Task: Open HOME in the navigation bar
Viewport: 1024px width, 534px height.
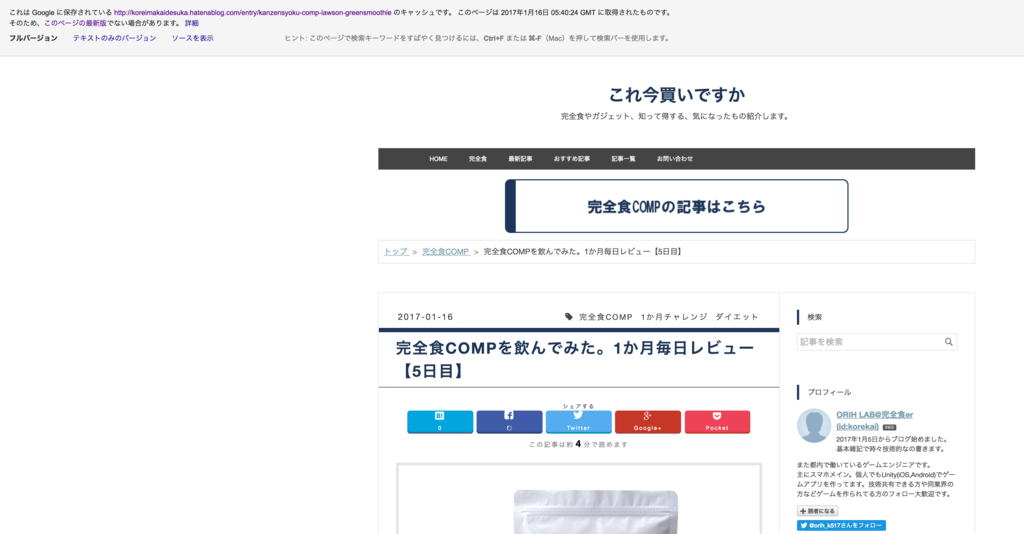Action: point(438,159)
